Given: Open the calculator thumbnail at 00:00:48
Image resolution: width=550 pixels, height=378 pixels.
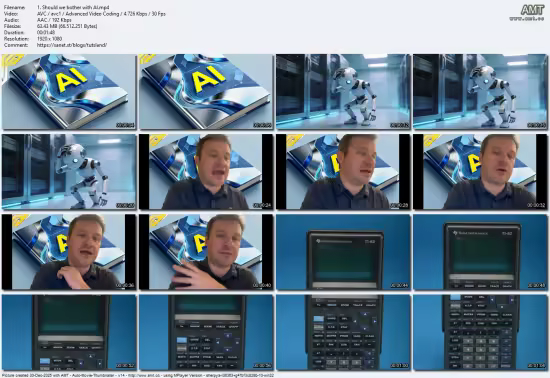Looking at the screenshot, I should tap(480, 252).
